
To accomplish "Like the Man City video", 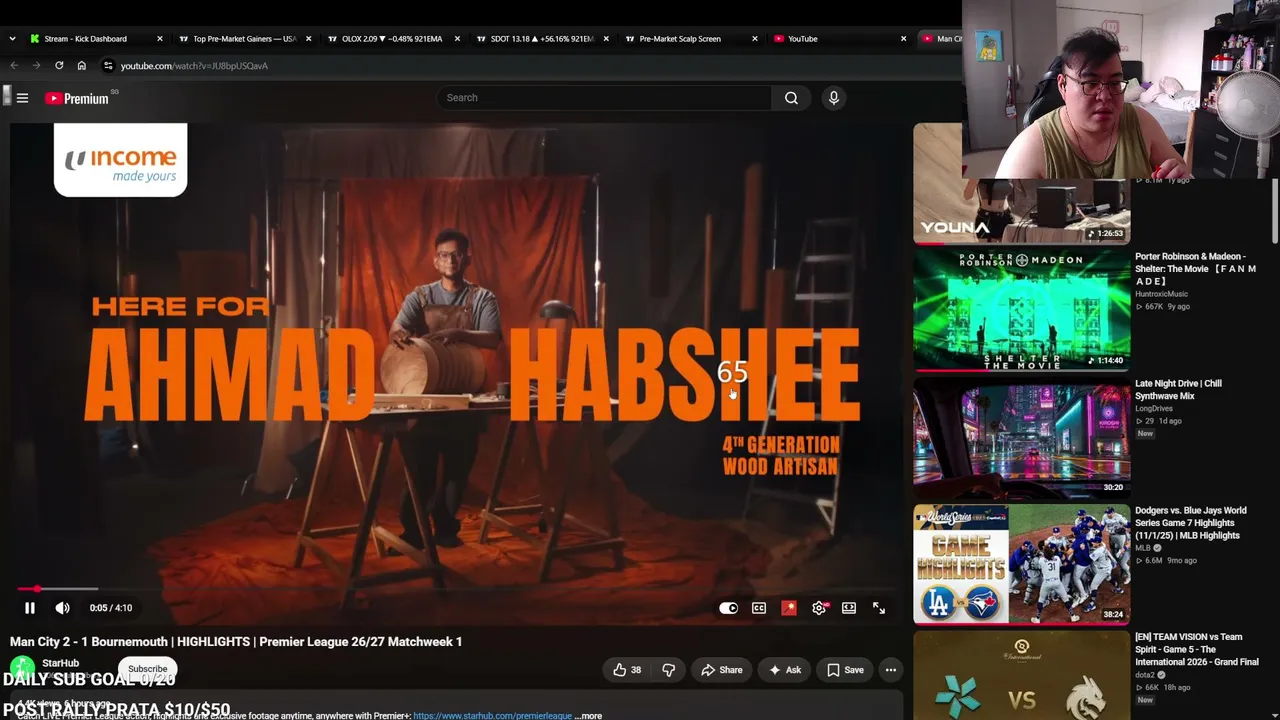I will [x=627, y=670].
